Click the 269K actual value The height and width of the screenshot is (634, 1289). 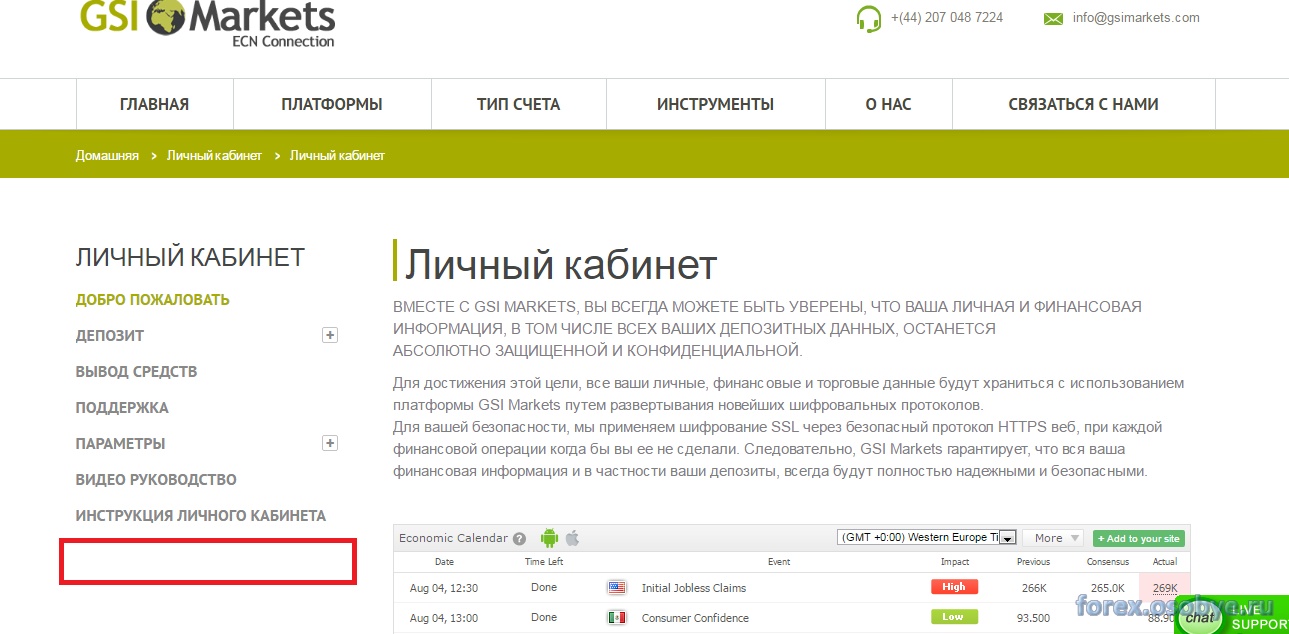pos(1165,588)
